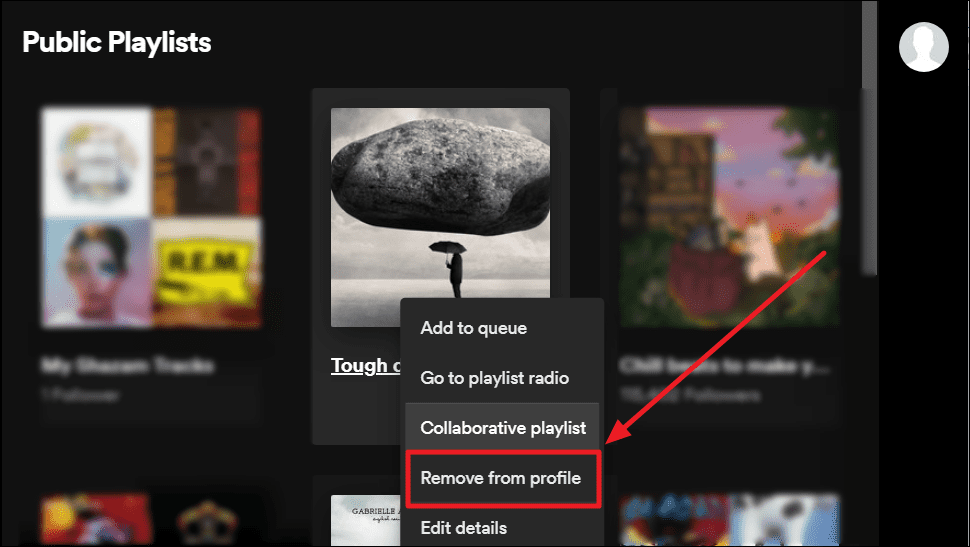Select Collaborative playlist menu entry
The height and width of the screenshot is (547, 970).
pos(502,428)
